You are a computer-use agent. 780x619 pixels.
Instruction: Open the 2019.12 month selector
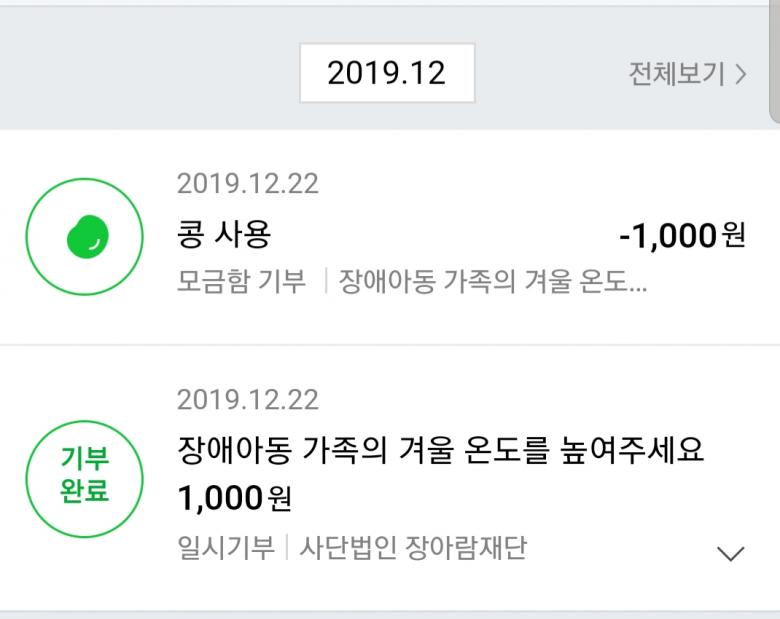387,73
